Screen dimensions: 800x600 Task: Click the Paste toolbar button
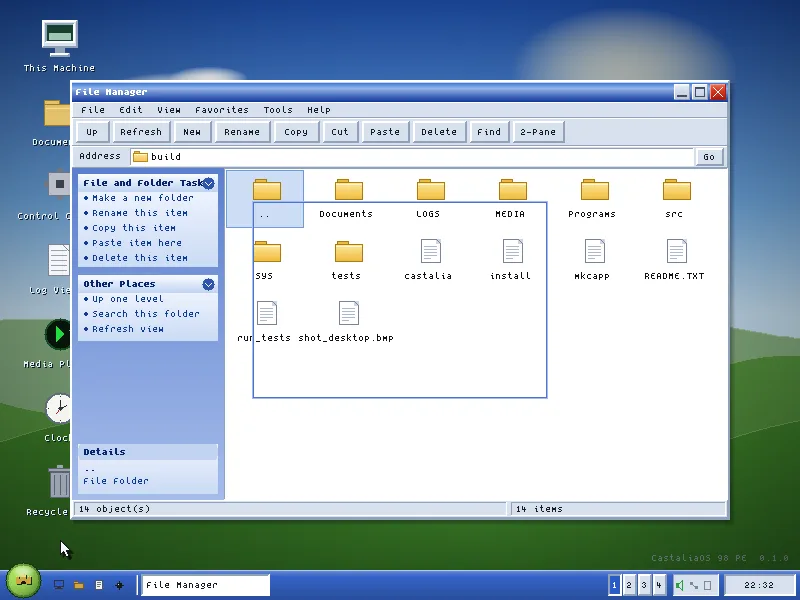(x=385, y=132)
